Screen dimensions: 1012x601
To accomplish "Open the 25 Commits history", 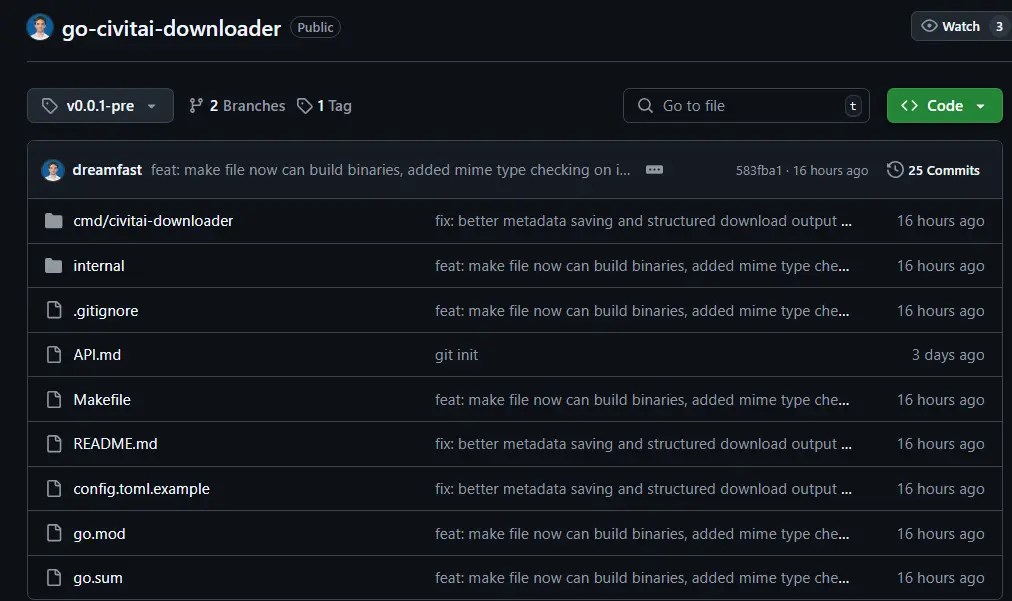I will (934, 170).
